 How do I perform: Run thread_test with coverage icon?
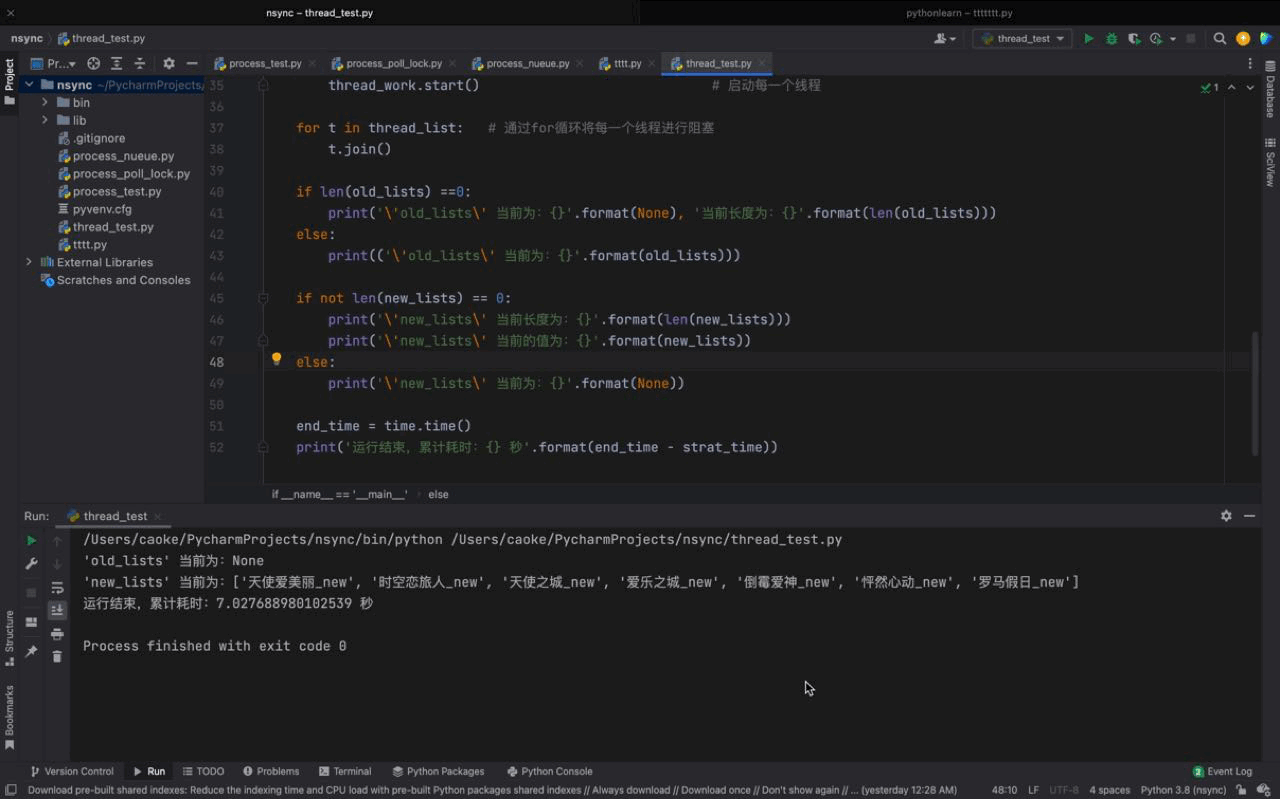point(1133,39)
